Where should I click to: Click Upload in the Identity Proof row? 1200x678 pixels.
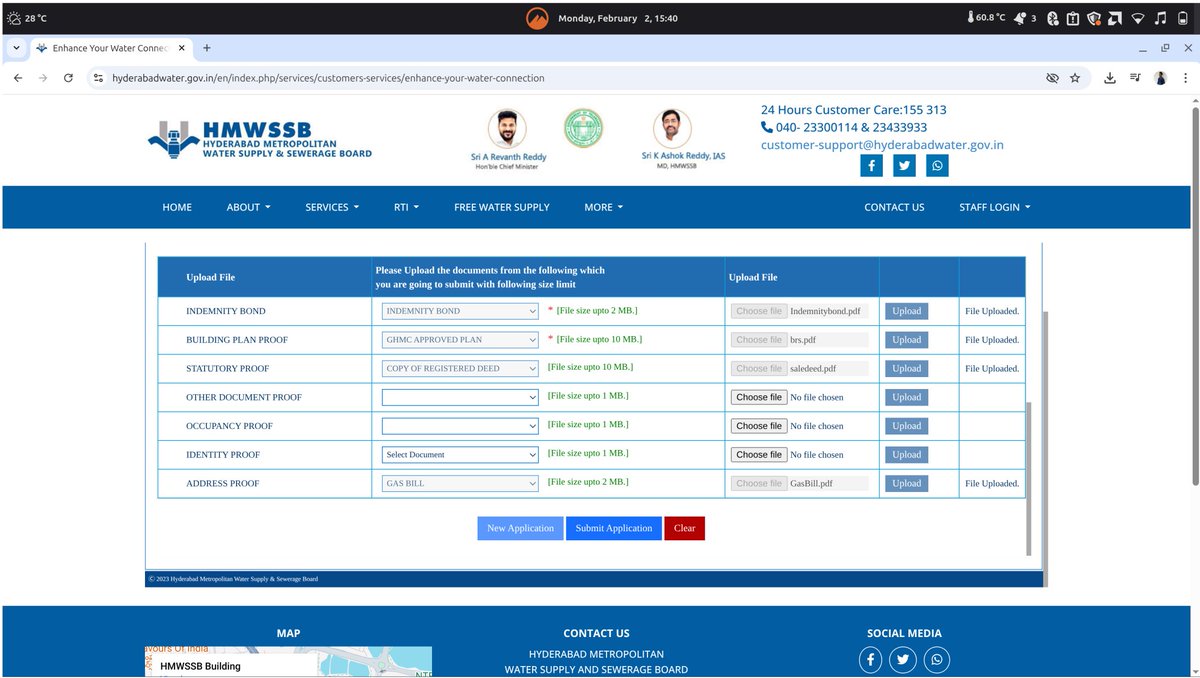pyautogui.click(x=907, y=455)
